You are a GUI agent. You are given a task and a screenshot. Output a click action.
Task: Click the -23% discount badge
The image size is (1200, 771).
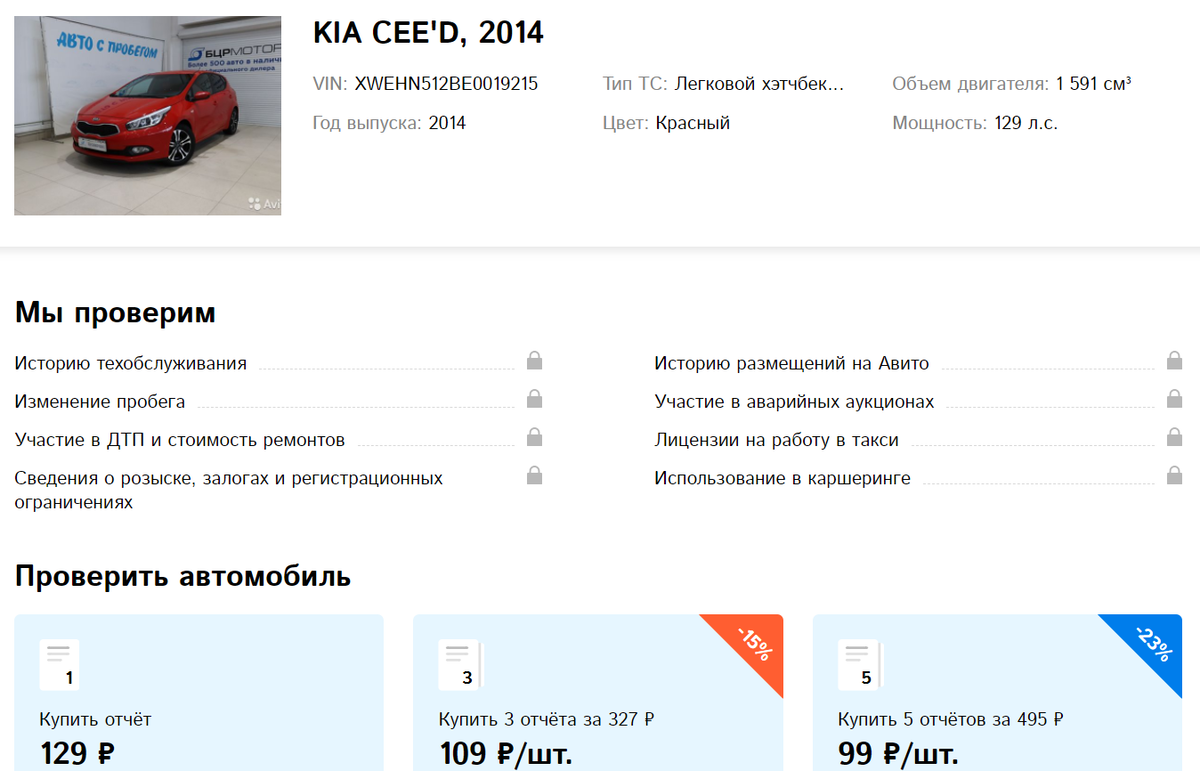(x=1153, y=643)
